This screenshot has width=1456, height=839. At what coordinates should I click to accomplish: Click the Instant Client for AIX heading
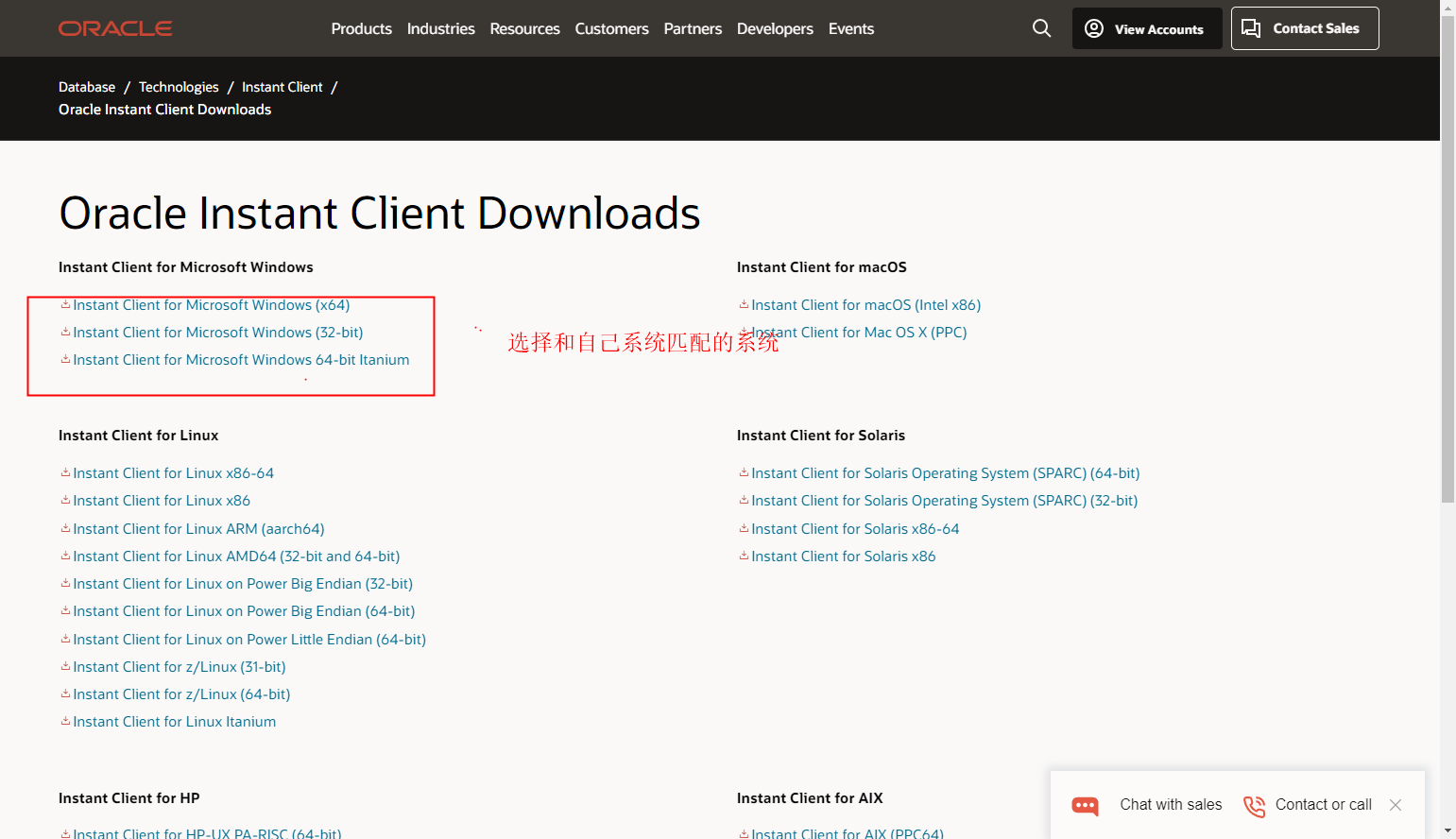810,798
